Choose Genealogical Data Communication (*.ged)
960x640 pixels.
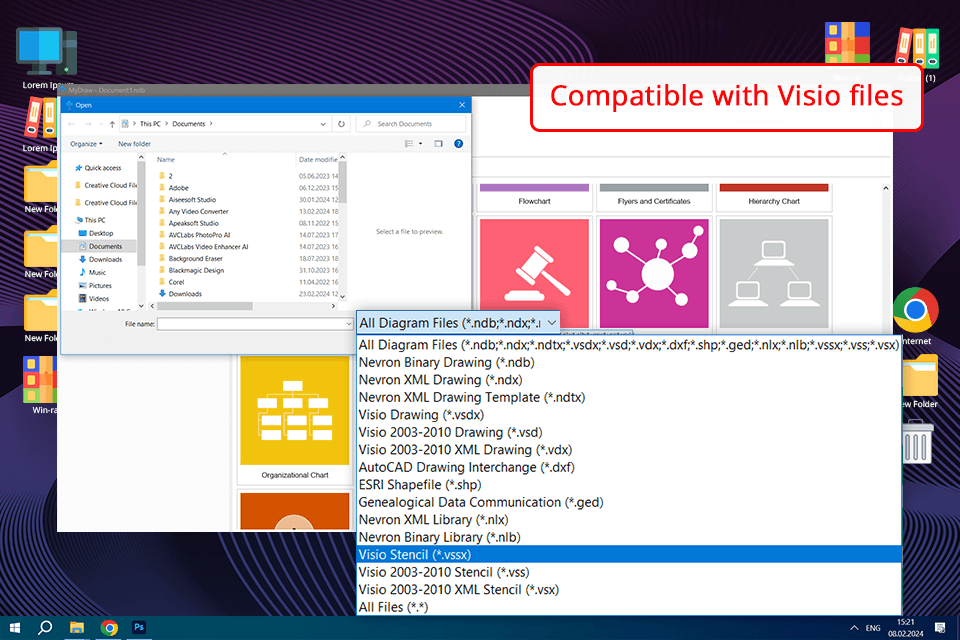(x=629, y=502)
